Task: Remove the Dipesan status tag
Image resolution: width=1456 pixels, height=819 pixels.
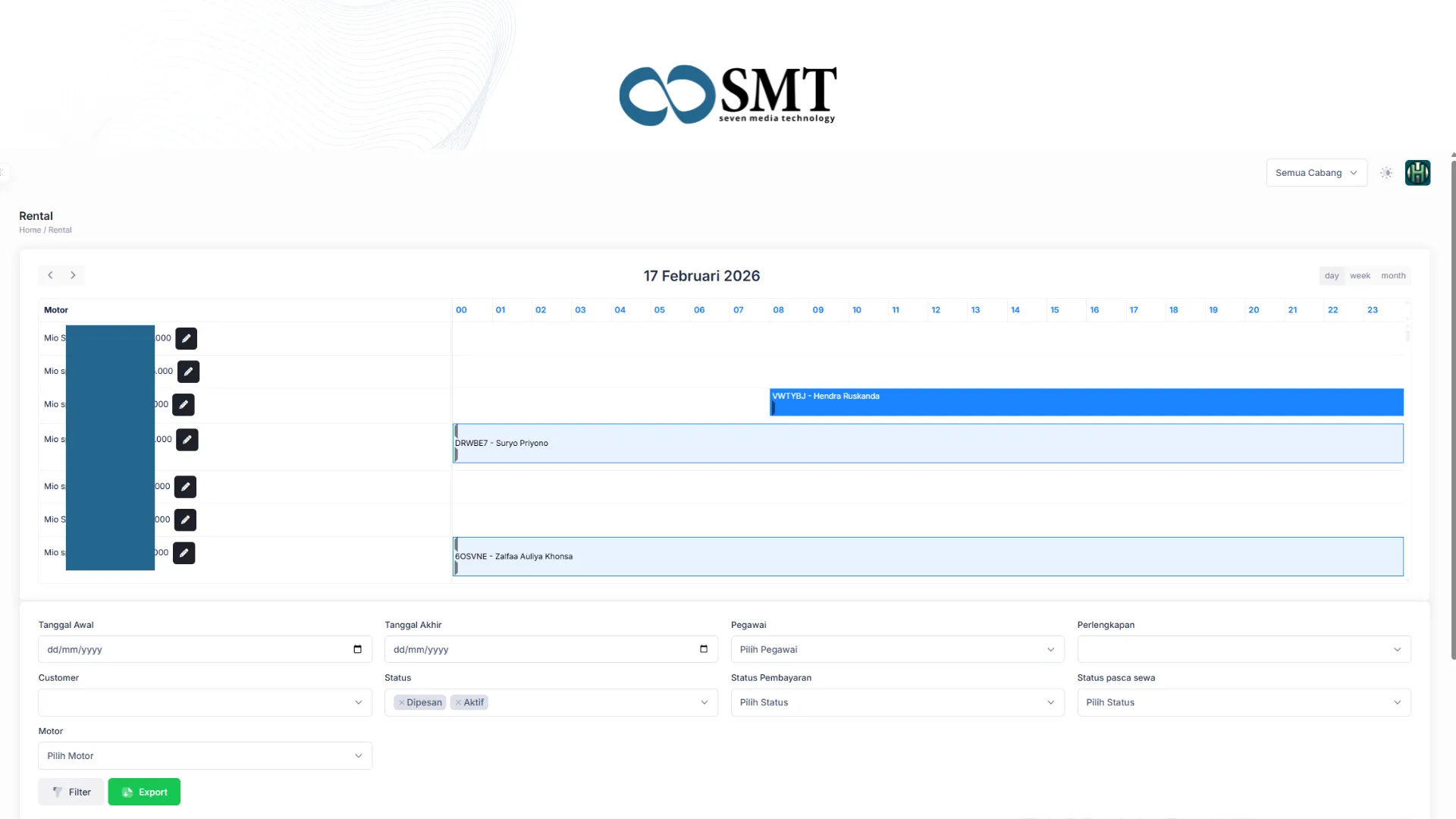Action: tap(402, 703)
